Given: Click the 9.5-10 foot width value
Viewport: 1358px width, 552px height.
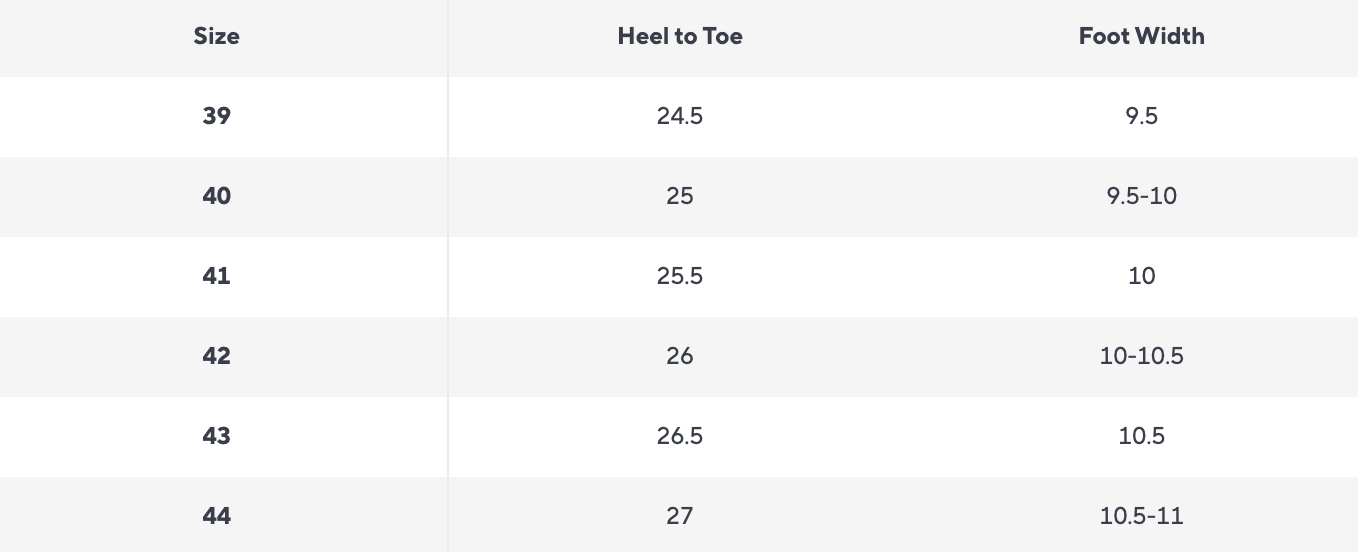Looking at the screenshot, I should (x=1141, y=196).
